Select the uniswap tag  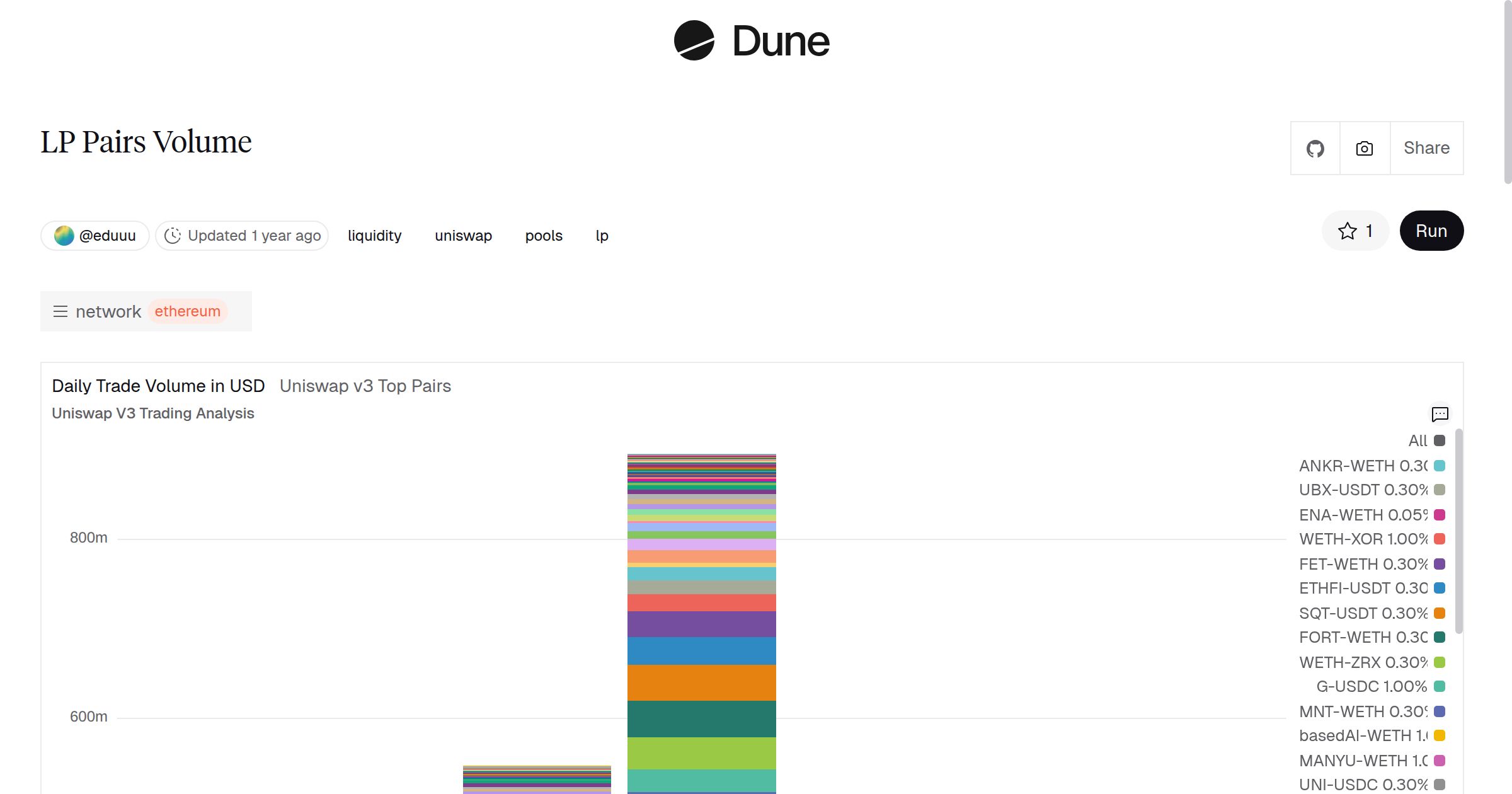pyautogui.click(x=463, y=236)
